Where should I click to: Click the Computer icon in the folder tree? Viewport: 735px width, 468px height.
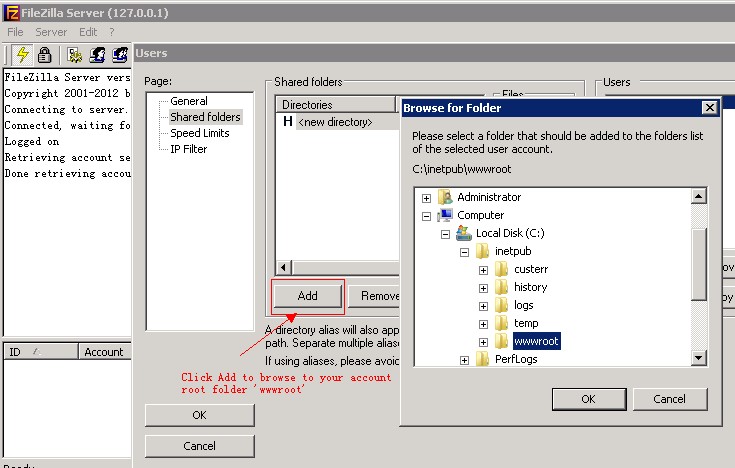(445, 215)
